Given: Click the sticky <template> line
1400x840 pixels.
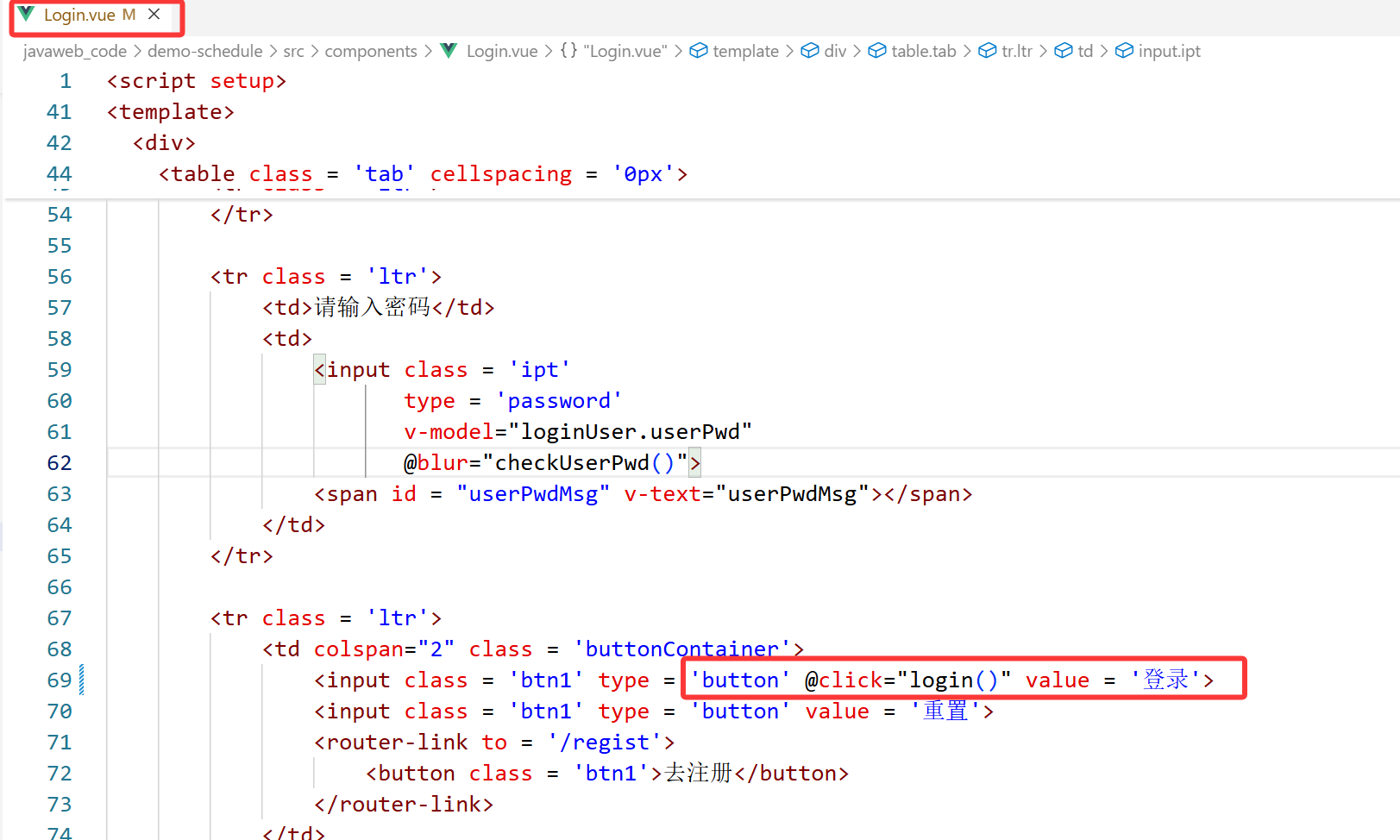Looking at the screenshot, I should pos(171,112).
